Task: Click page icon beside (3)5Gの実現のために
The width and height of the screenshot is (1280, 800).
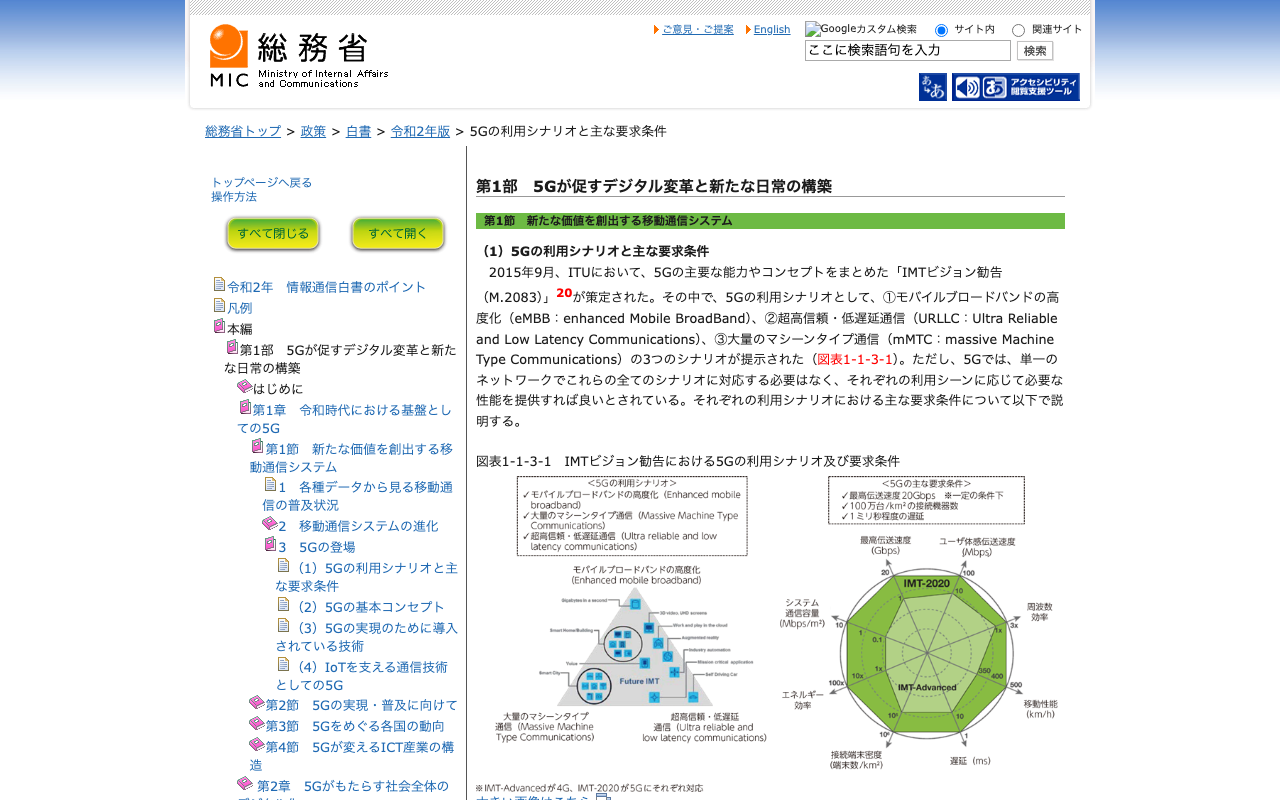Action: [283, 625]
